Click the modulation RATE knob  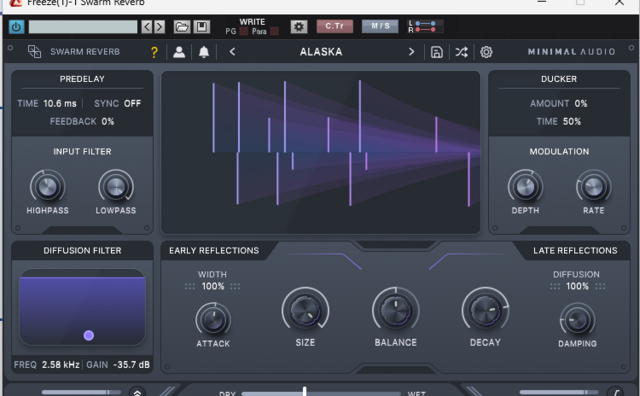(x=593, y=187)
